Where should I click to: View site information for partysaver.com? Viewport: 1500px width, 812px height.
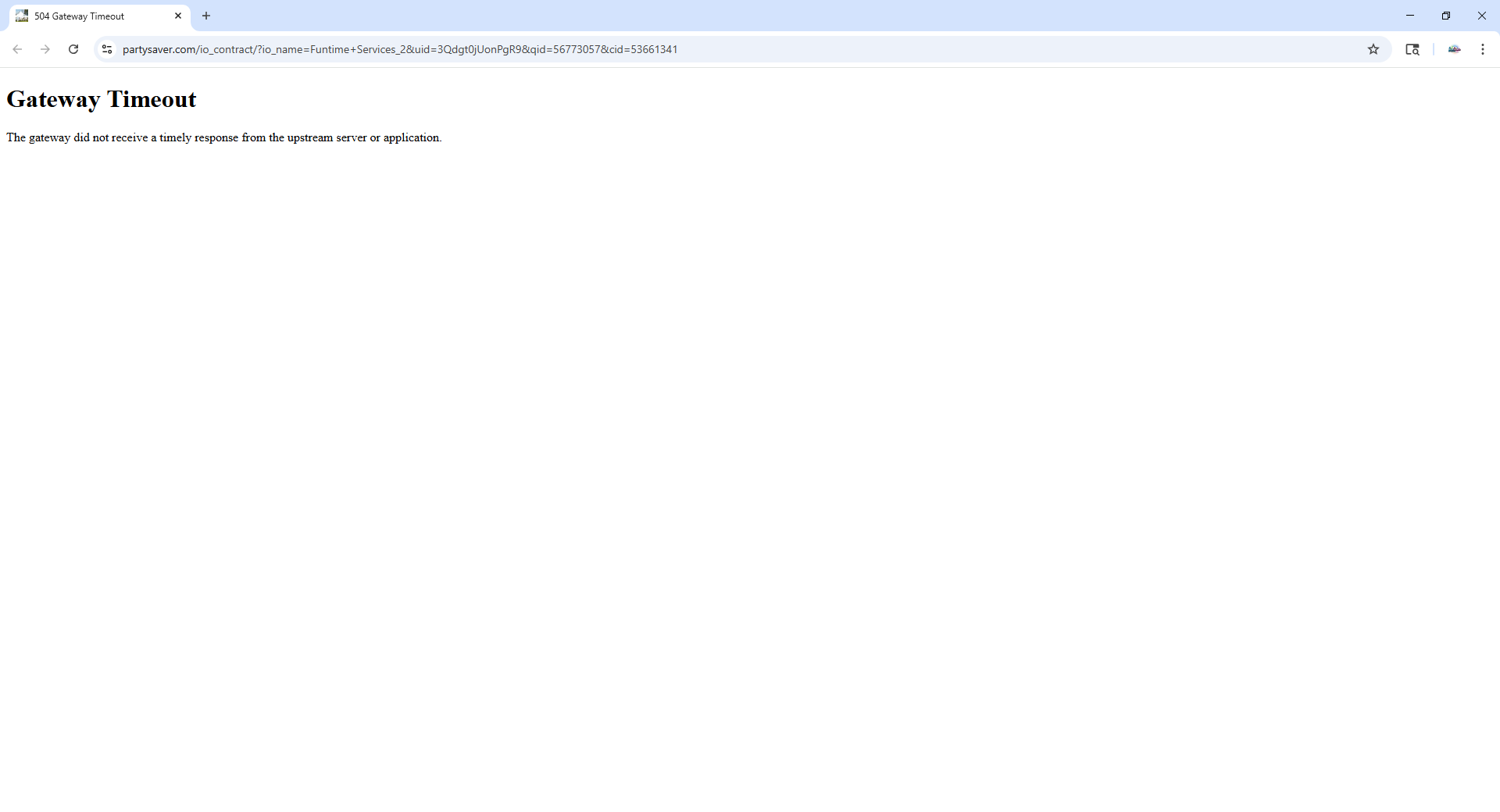coord(107,49)
